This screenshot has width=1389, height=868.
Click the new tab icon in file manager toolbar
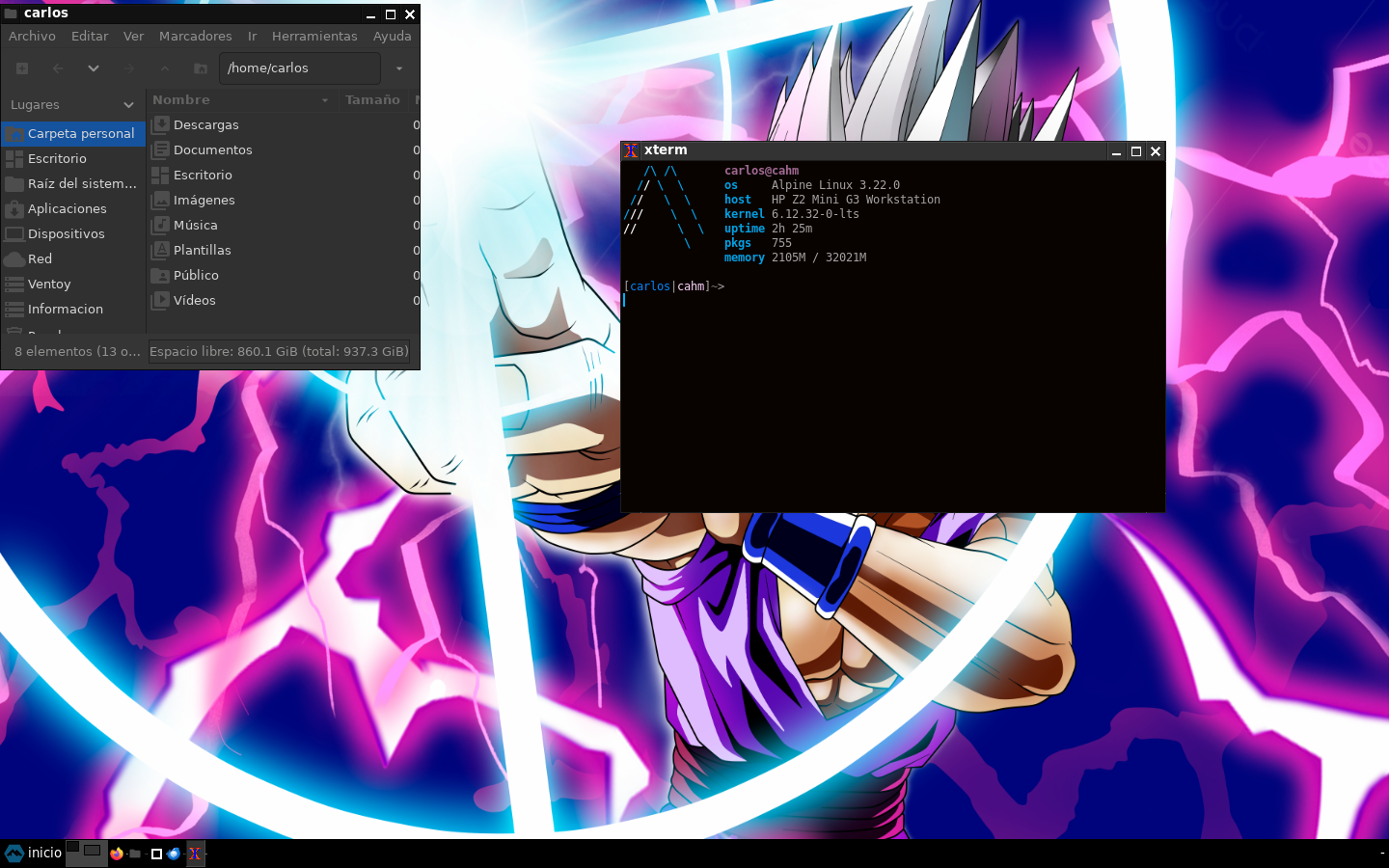tap(22, 68)
